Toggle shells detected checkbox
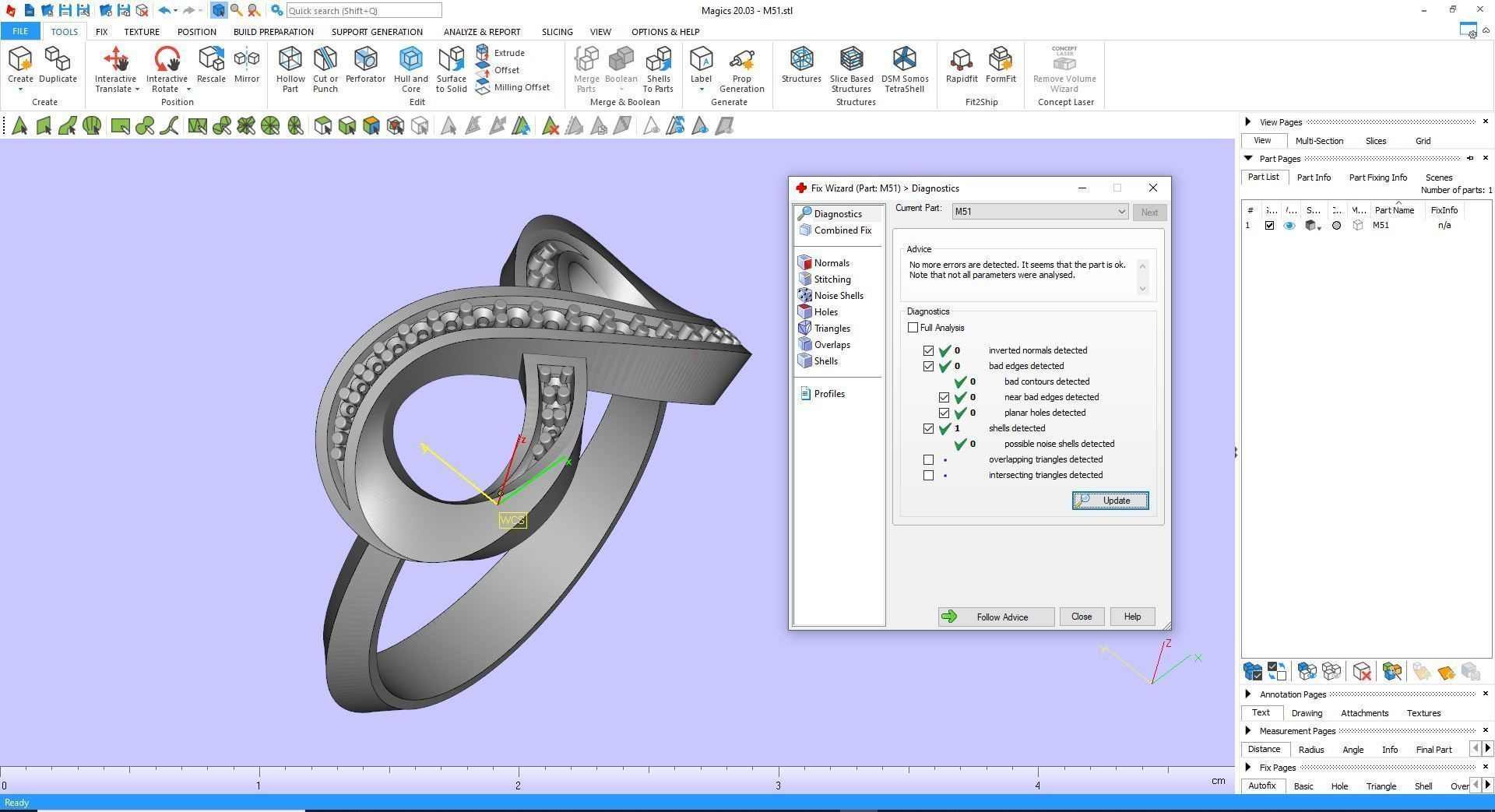The width and height of the screenshot is (1495, 812). pos(928,429)
